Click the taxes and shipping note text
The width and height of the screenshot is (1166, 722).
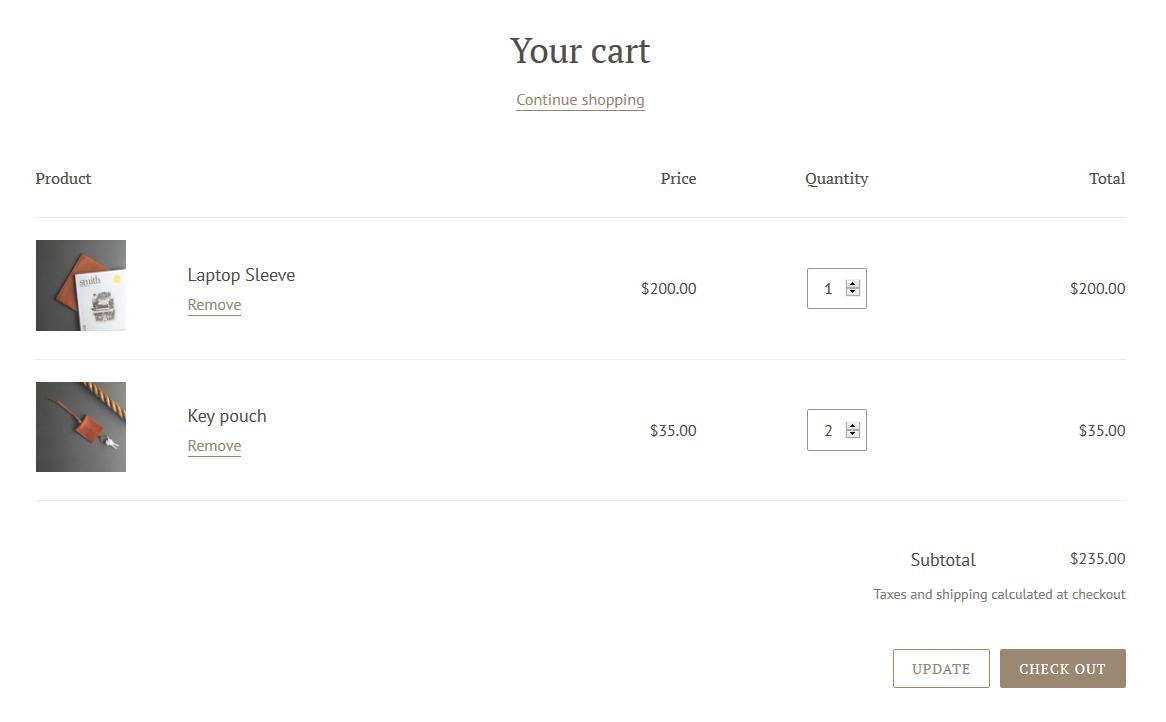pos(999,594)
